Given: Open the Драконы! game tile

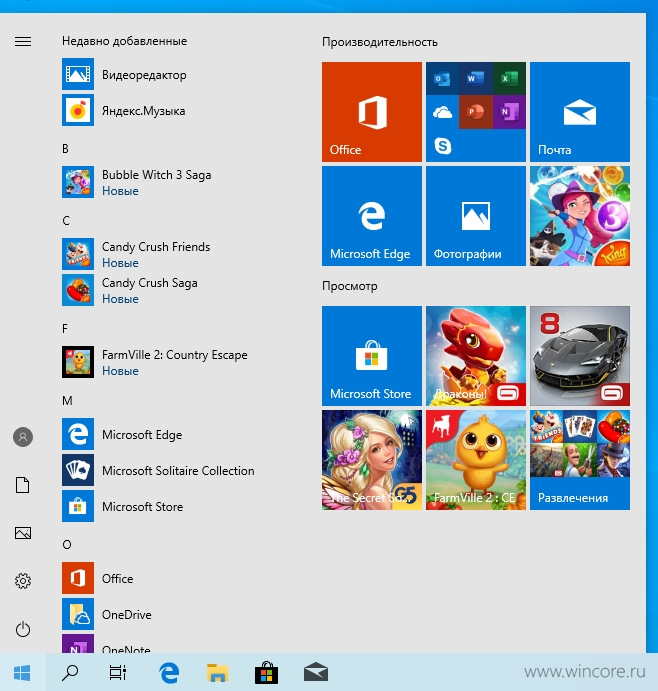Looking at the screenshot, I should tap(476, 356).
